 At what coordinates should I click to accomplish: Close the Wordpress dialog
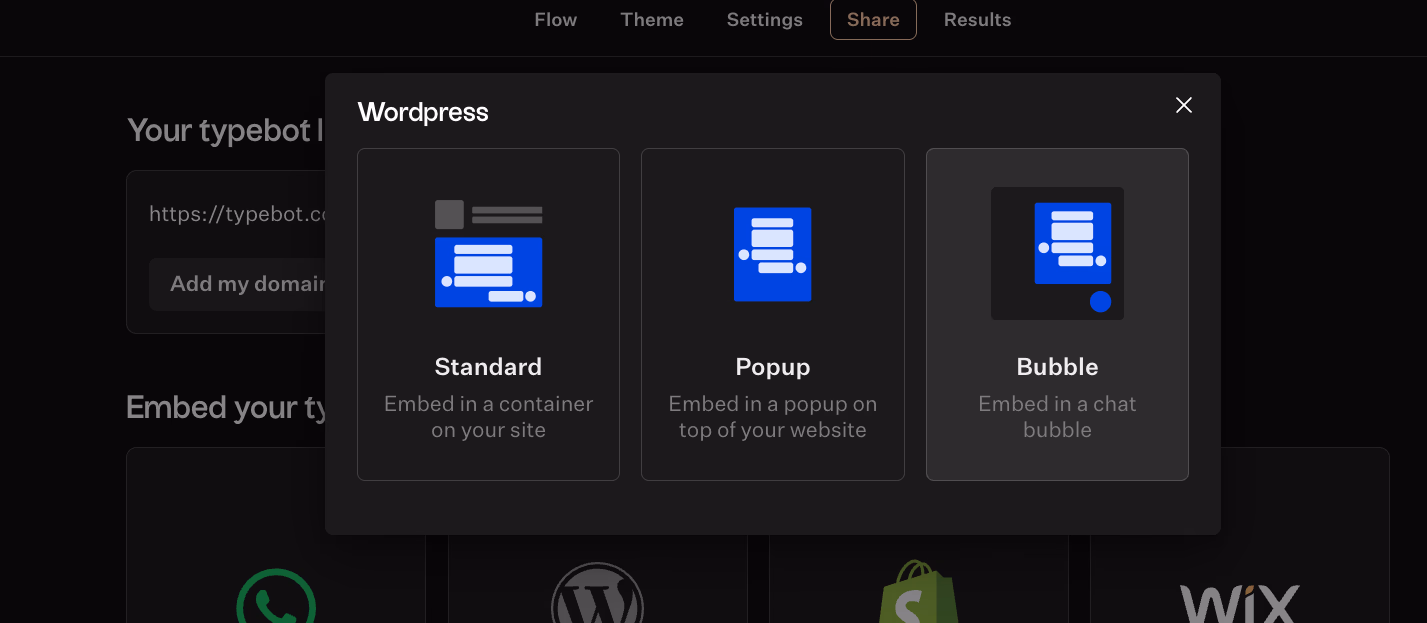coord(1184,105)
